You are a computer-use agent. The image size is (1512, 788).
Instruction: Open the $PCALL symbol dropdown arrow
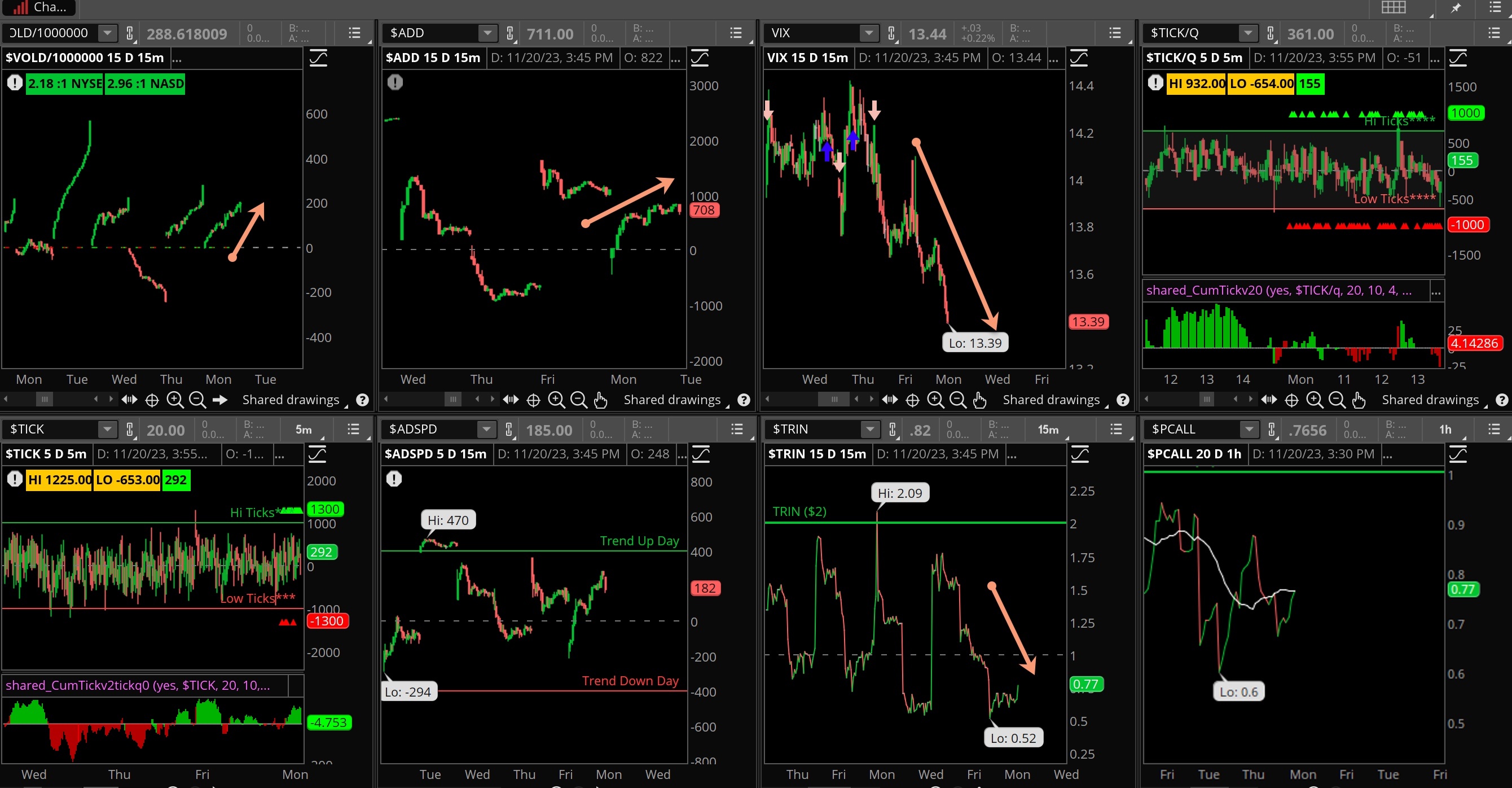click(1249, 429)
